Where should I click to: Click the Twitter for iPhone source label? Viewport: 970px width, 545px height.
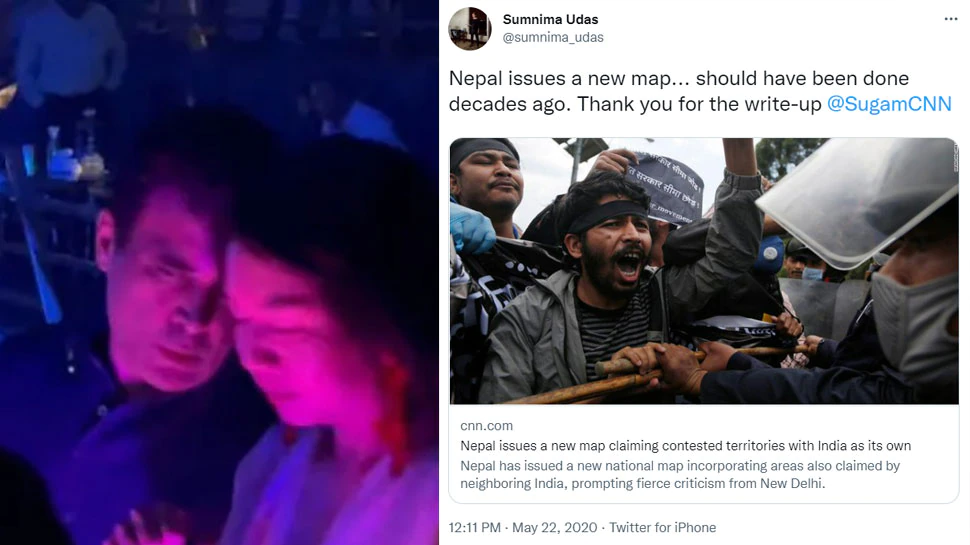[663, 528]
